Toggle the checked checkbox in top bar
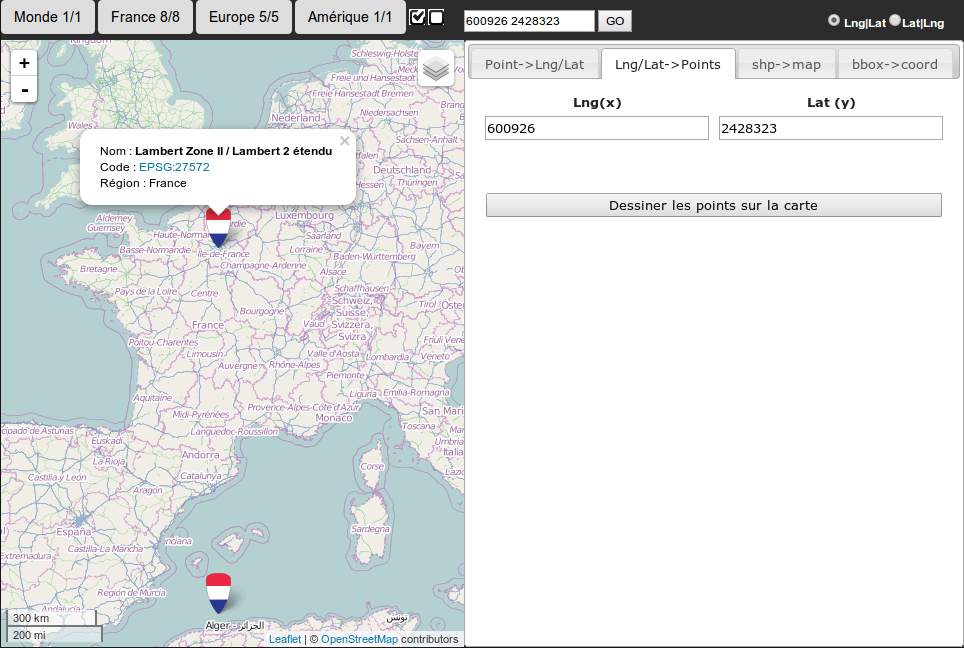 coord(417,17)
